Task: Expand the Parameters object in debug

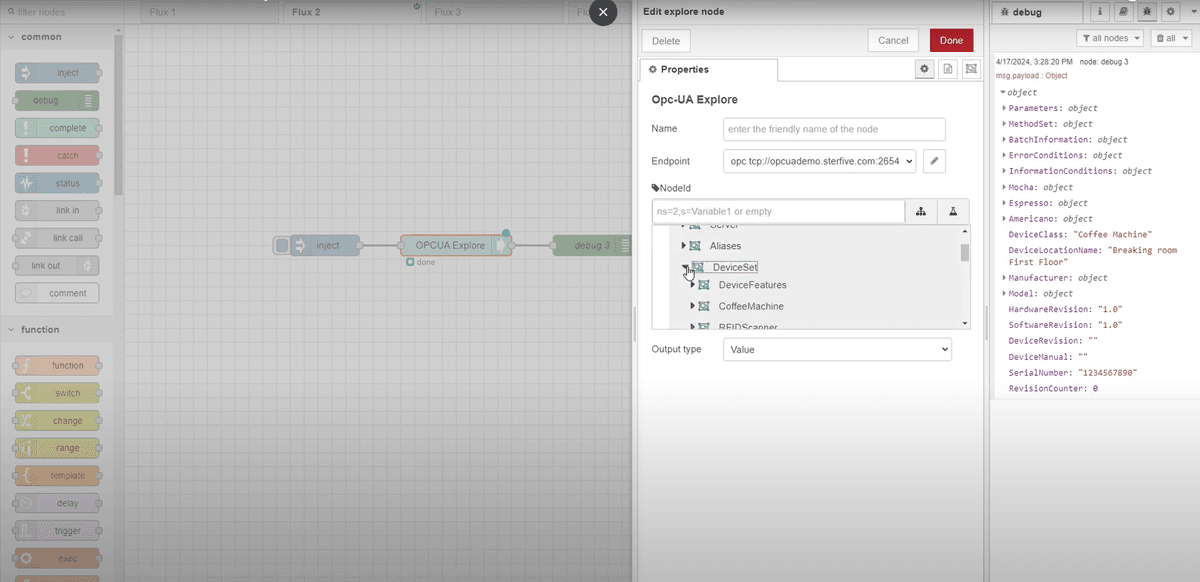Action: pyautogui.click(x=1004, y=108)
